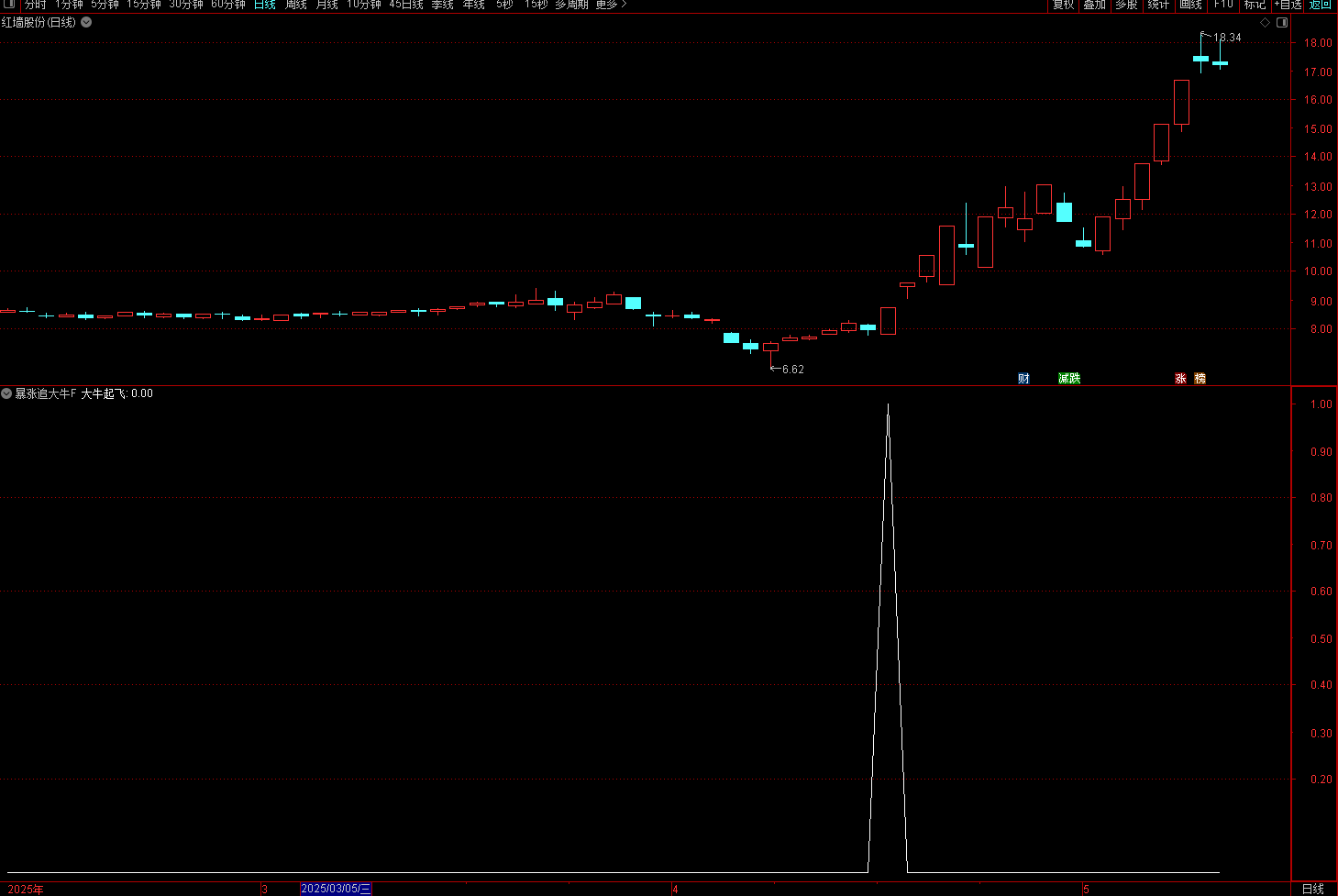Switch to the 季线 quarterly chart
The width and height of the screenshot is (1338, 896).
[443, 5]
